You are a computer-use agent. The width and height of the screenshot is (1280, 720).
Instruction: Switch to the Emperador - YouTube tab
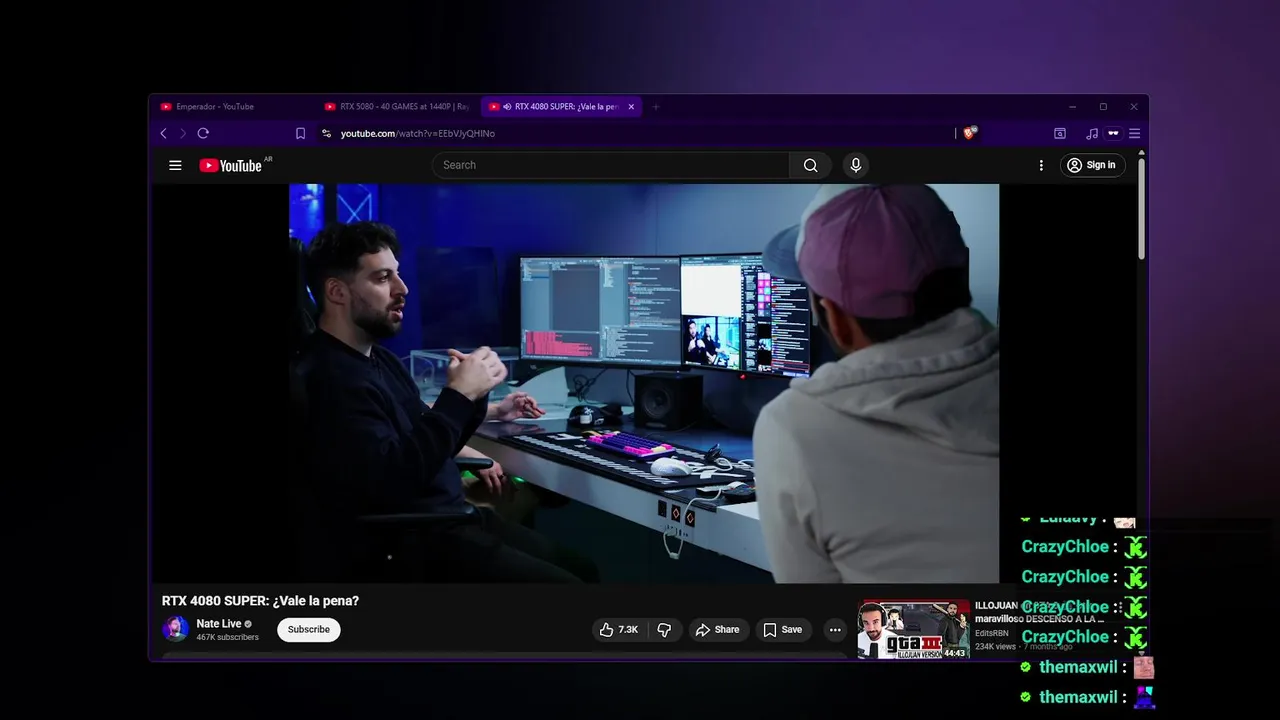(235, 107)
